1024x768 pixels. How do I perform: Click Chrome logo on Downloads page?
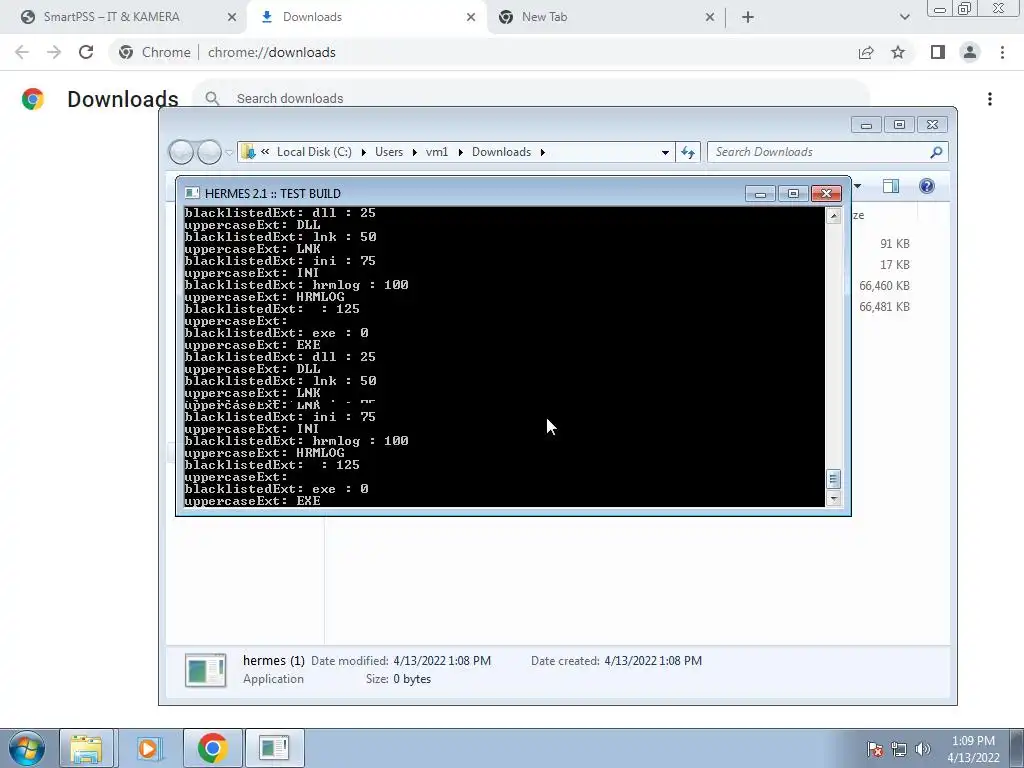coord(33,99)
